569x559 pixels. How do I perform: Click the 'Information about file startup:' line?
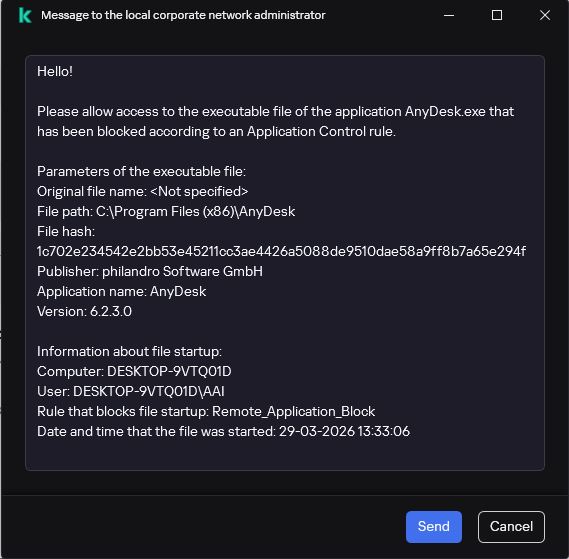point(130,351)
